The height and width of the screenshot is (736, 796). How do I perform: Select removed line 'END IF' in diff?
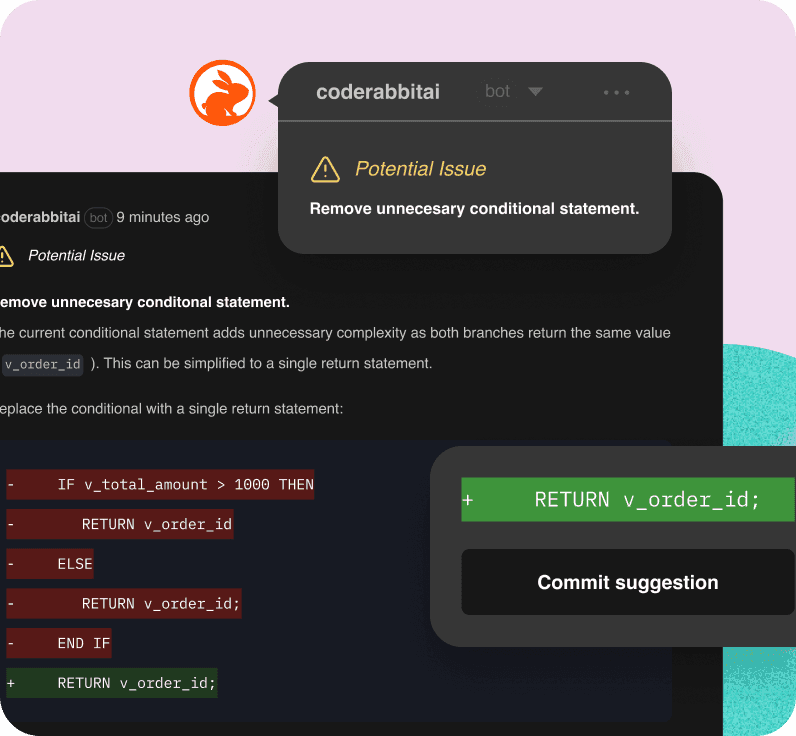pos(59,643)
